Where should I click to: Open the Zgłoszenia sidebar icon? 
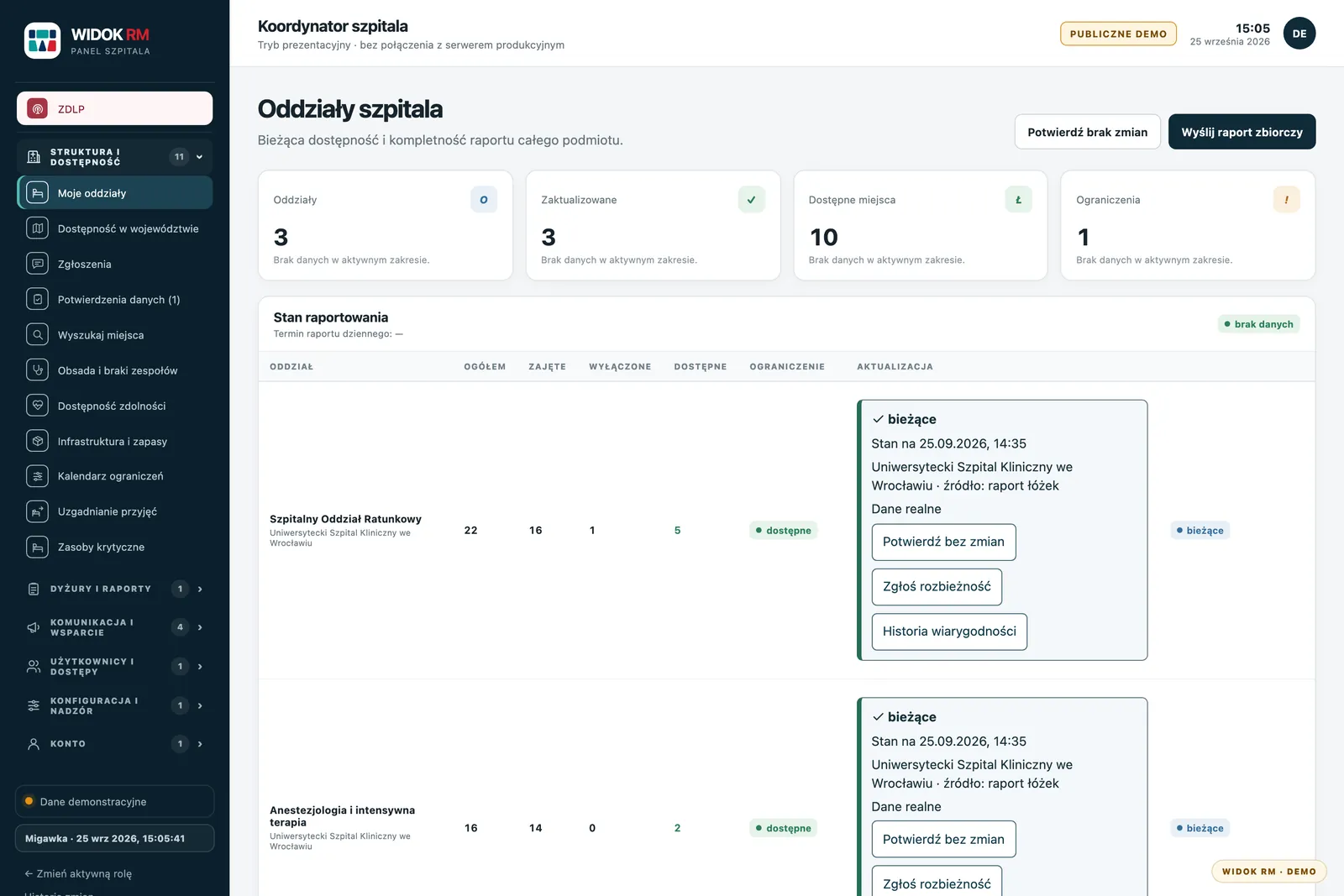[37, 264]
